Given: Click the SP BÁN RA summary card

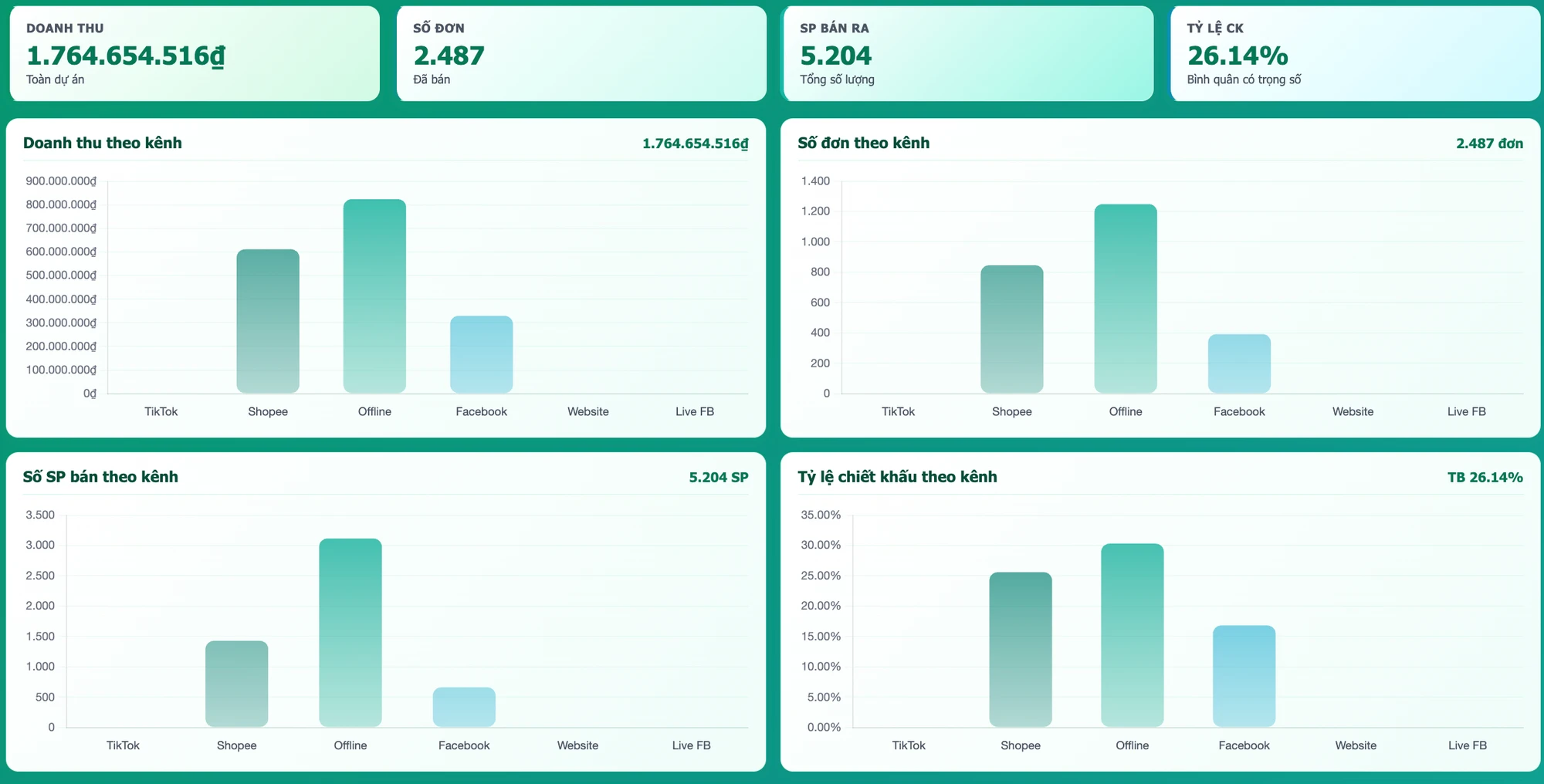Looking at the screenshot, I should coord(968,53).
